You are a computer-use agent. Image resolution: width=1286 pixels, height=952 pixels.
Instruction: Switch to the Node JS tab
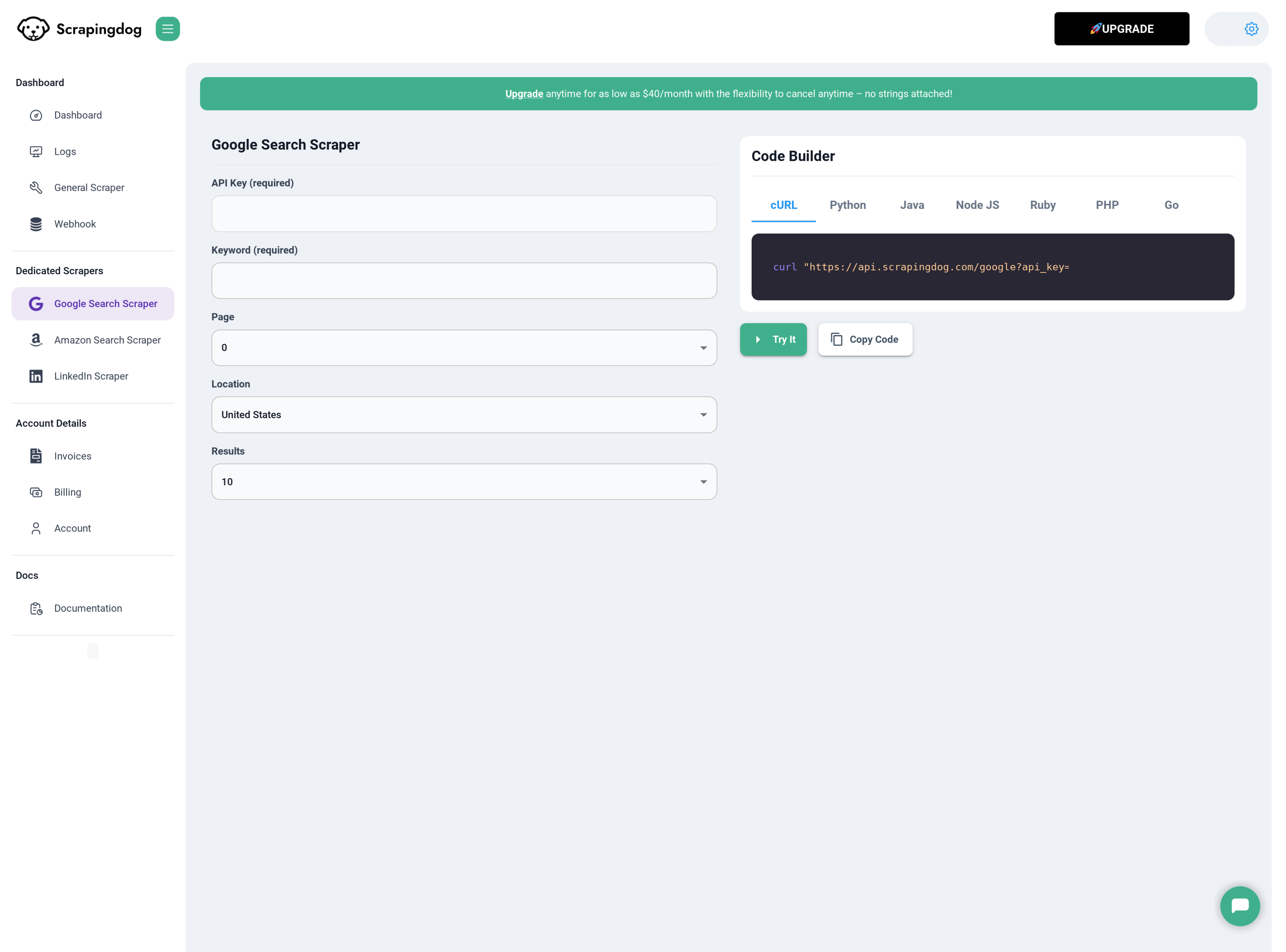pos(977,205)
